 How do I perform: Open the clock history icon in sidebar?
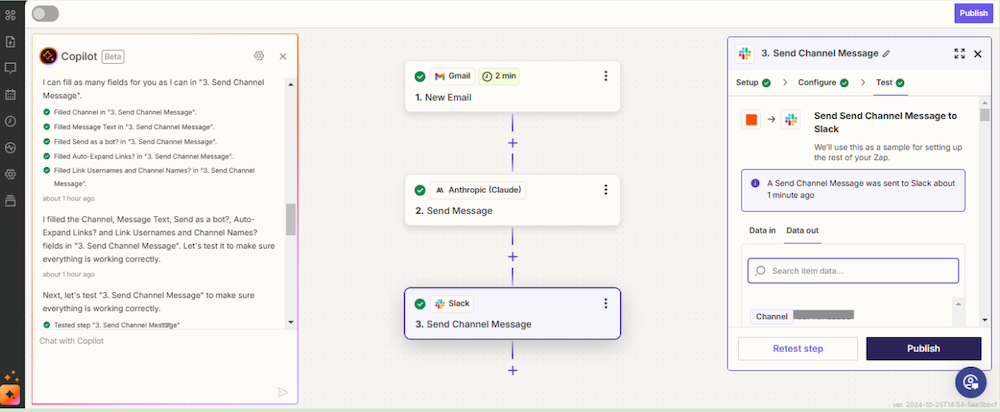tap(10, 121)
